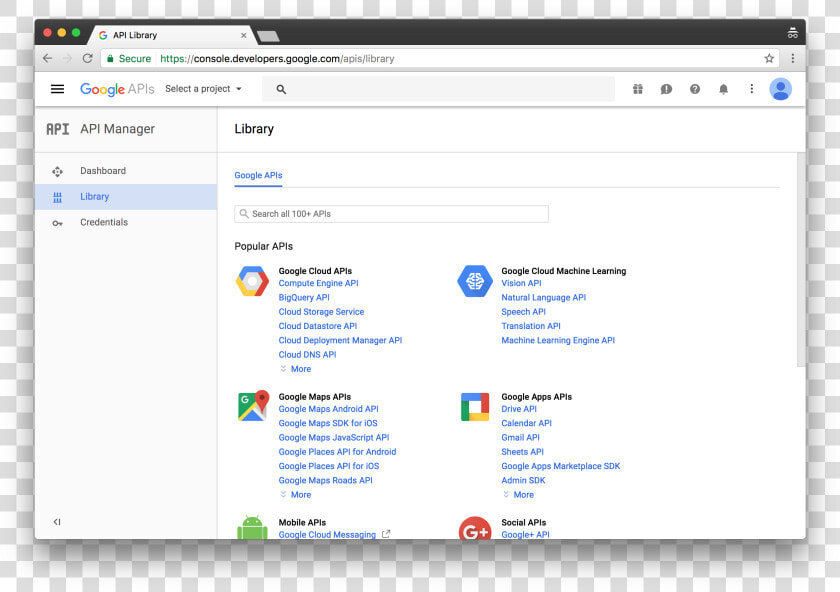Image resolution: width=840 pixels, height=592 pixels.
Task: Open the Vision API link
Action: tap(521, 283)
